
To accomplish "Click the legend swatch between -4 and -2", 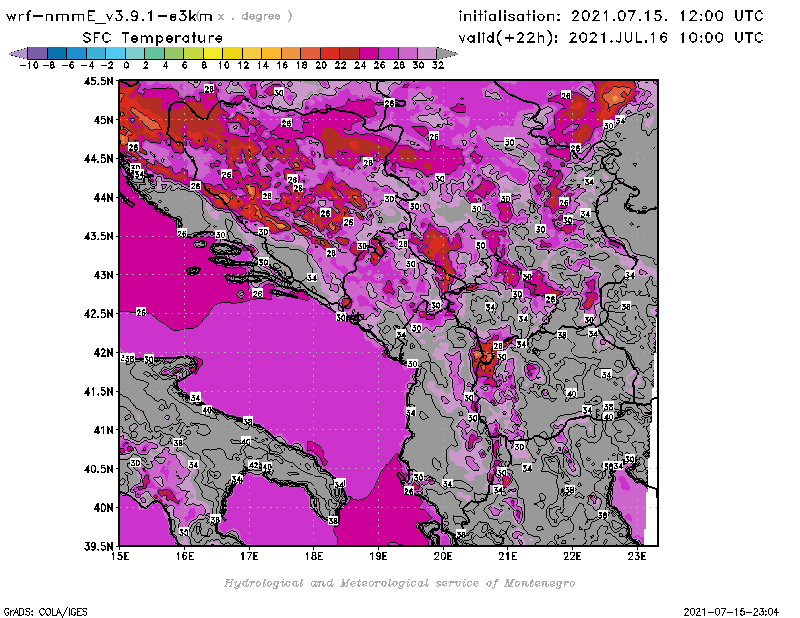I will coord(96,53).
